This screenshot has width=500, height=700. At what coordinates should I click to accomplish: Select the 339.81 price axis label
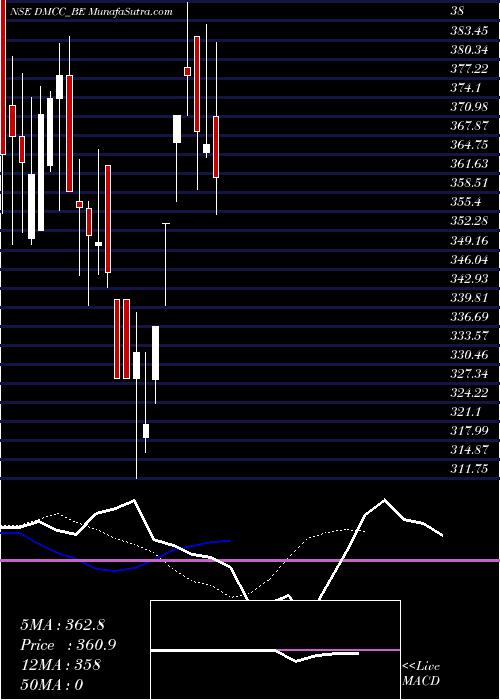pos(469,298)
